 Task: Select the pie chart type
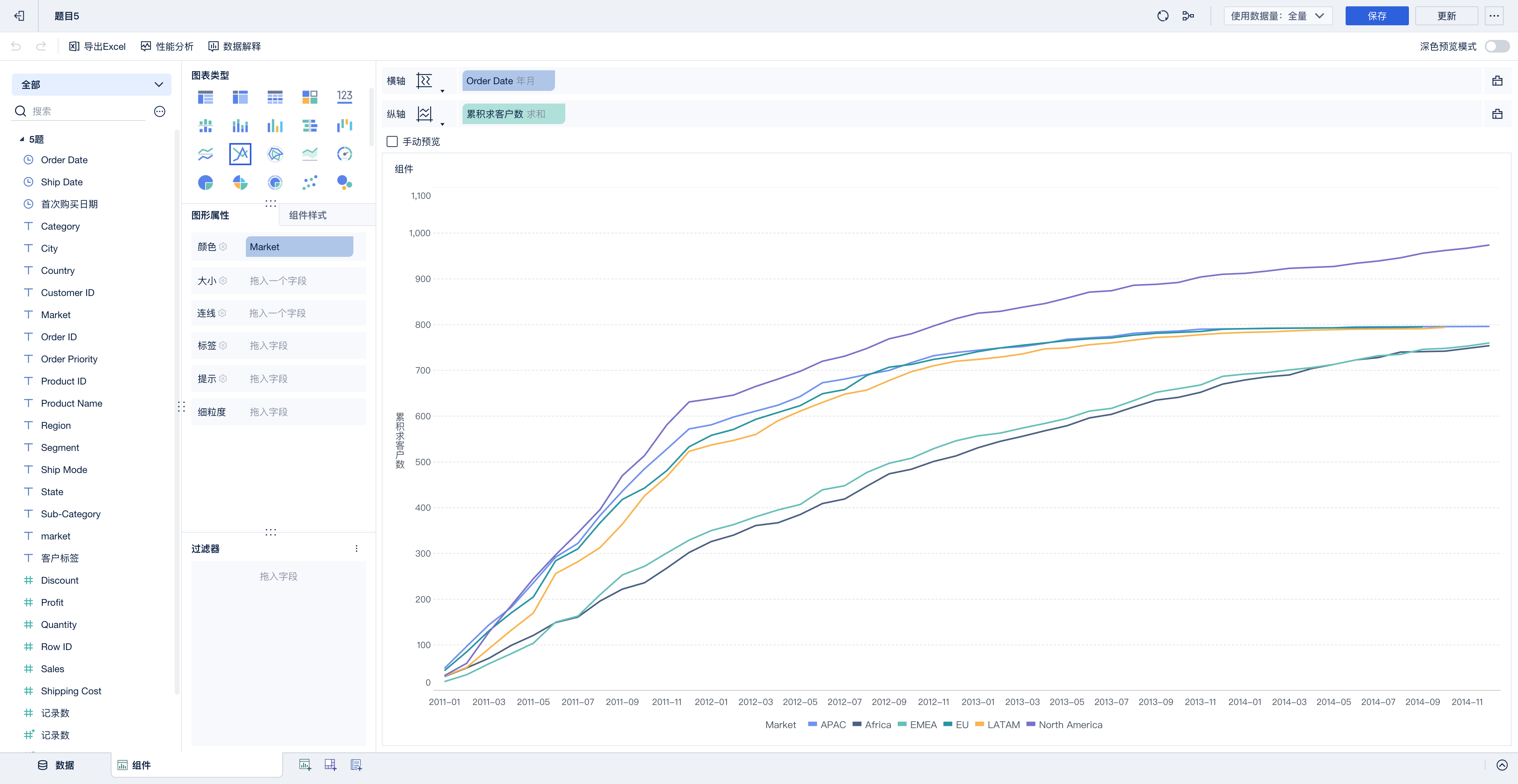(205, 183)
